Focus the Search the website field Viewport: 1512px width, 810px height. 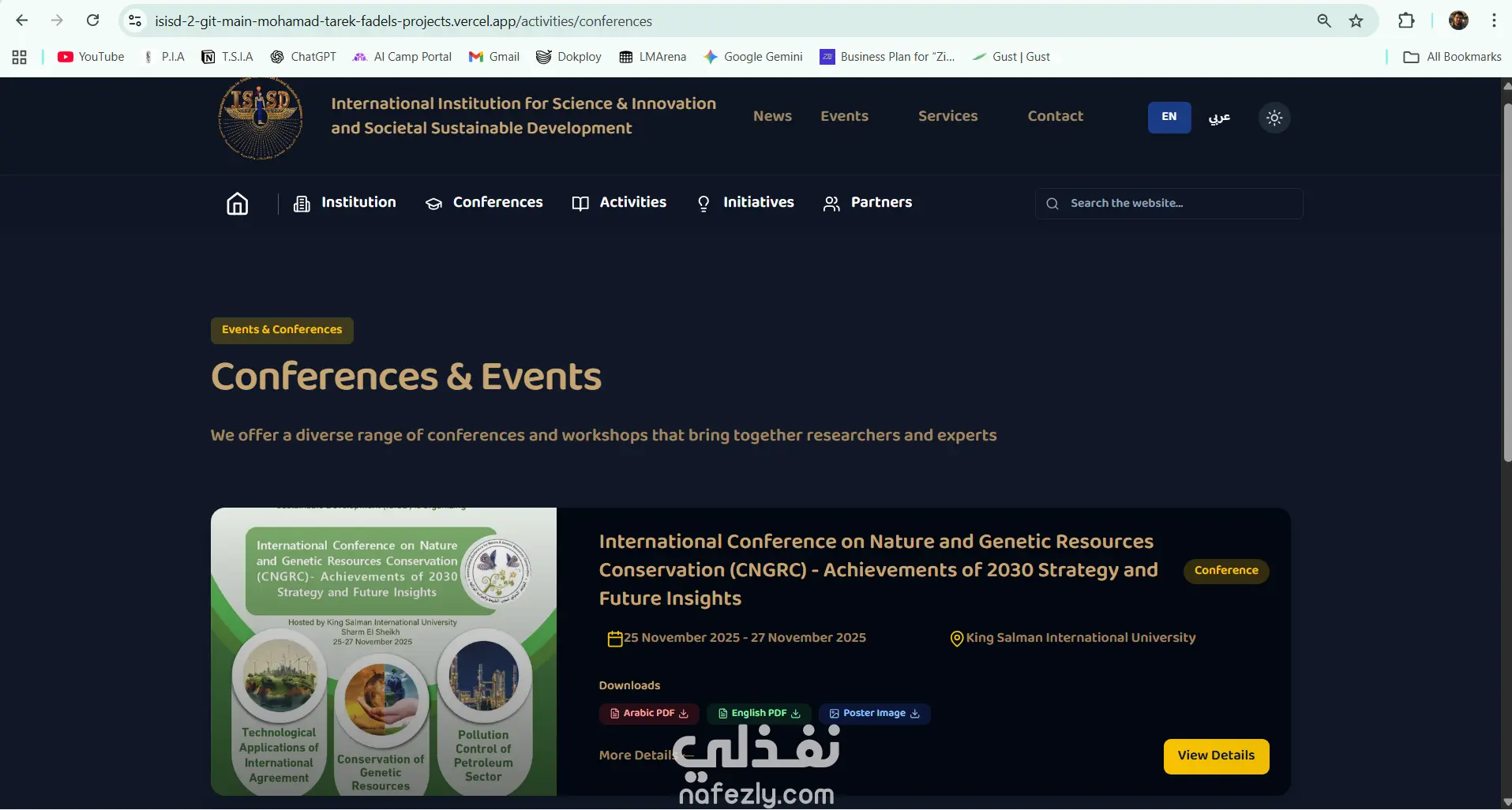[1169, 204]
